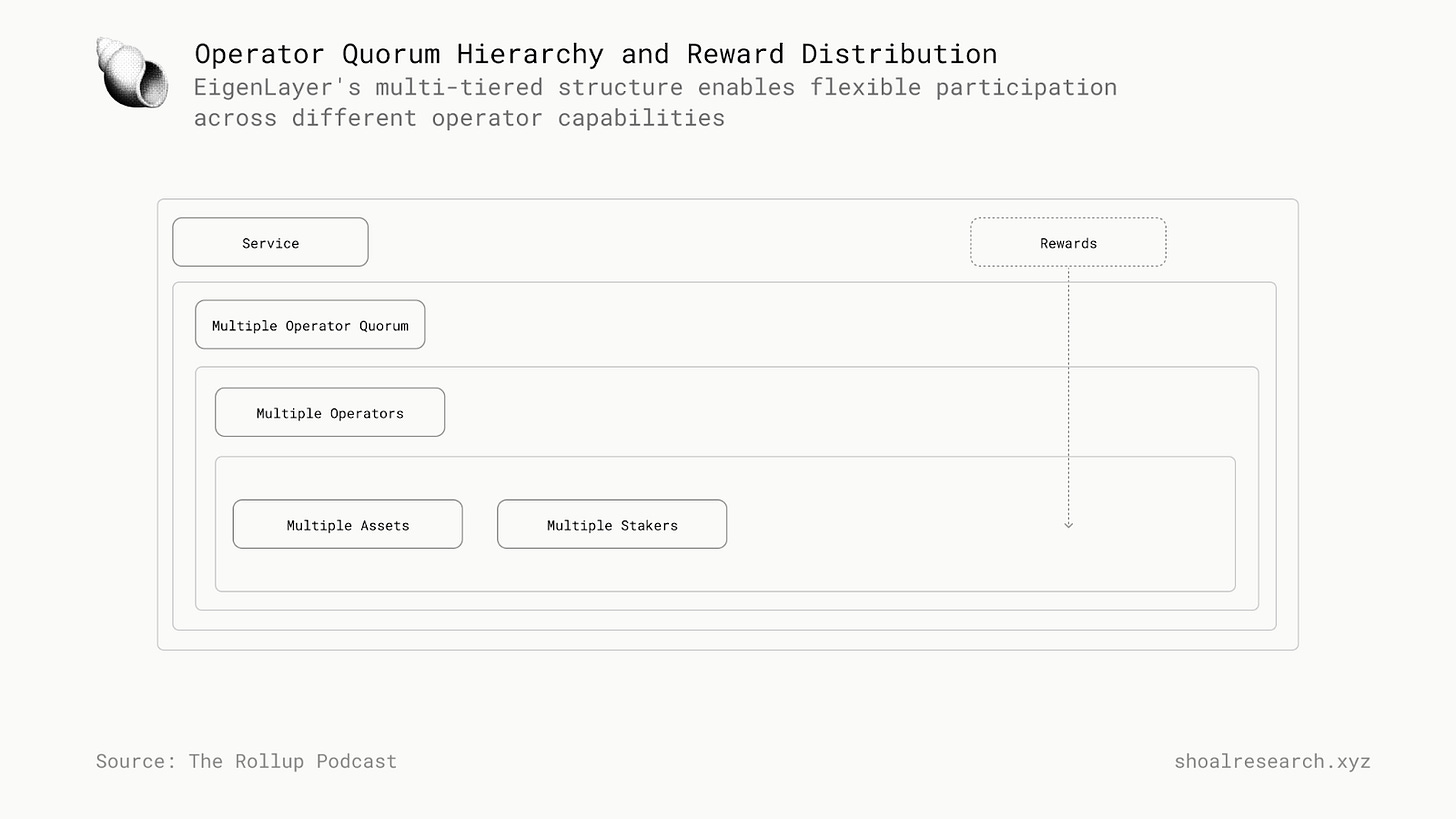1456x819 pixels.
Task: Click the Multiple Operator Quorum box
Action: pos(310,324)
